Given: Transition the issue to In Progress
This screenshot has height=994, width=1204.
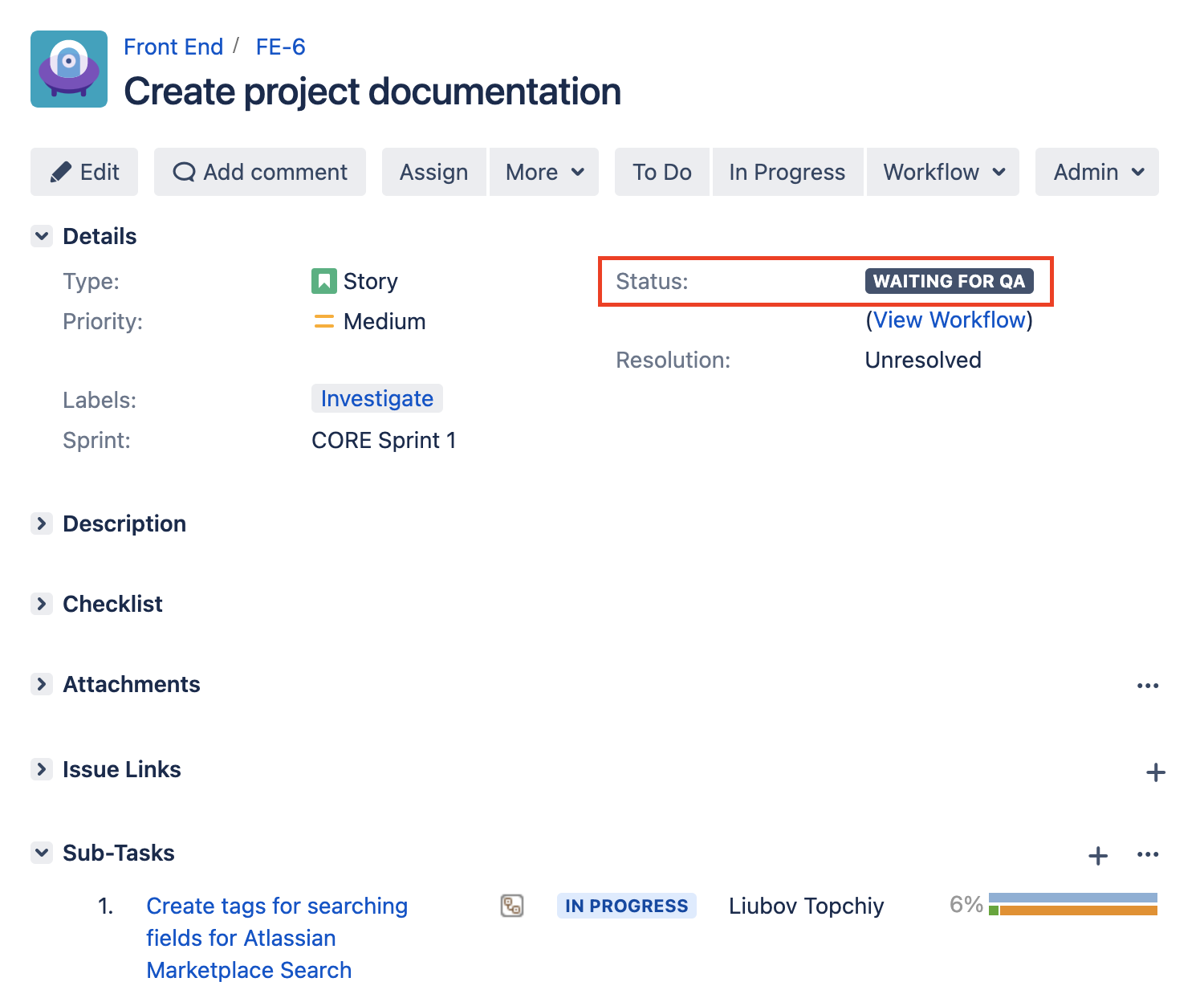Looking at the screenshot, I should (x=787, y=172).
